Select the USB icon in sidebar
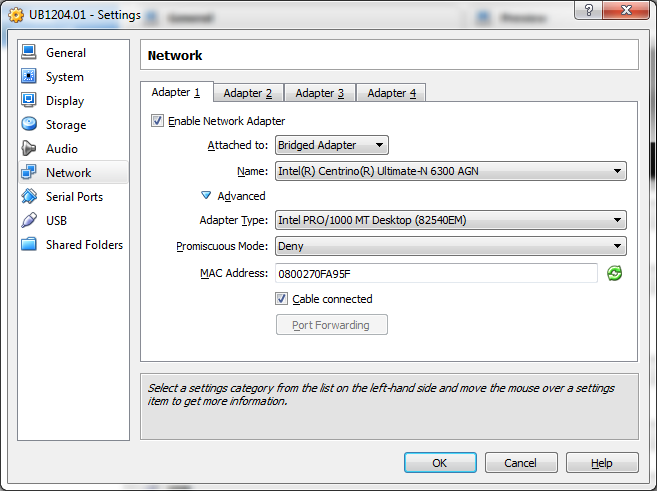This screenshot has width=657, height=491. pyautogui.click(x=29, y=221)
